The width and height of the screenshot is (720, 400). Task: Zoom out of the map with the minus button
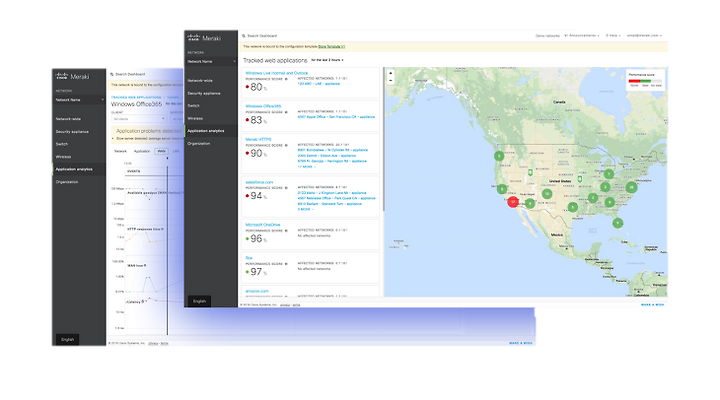(391, 80)
